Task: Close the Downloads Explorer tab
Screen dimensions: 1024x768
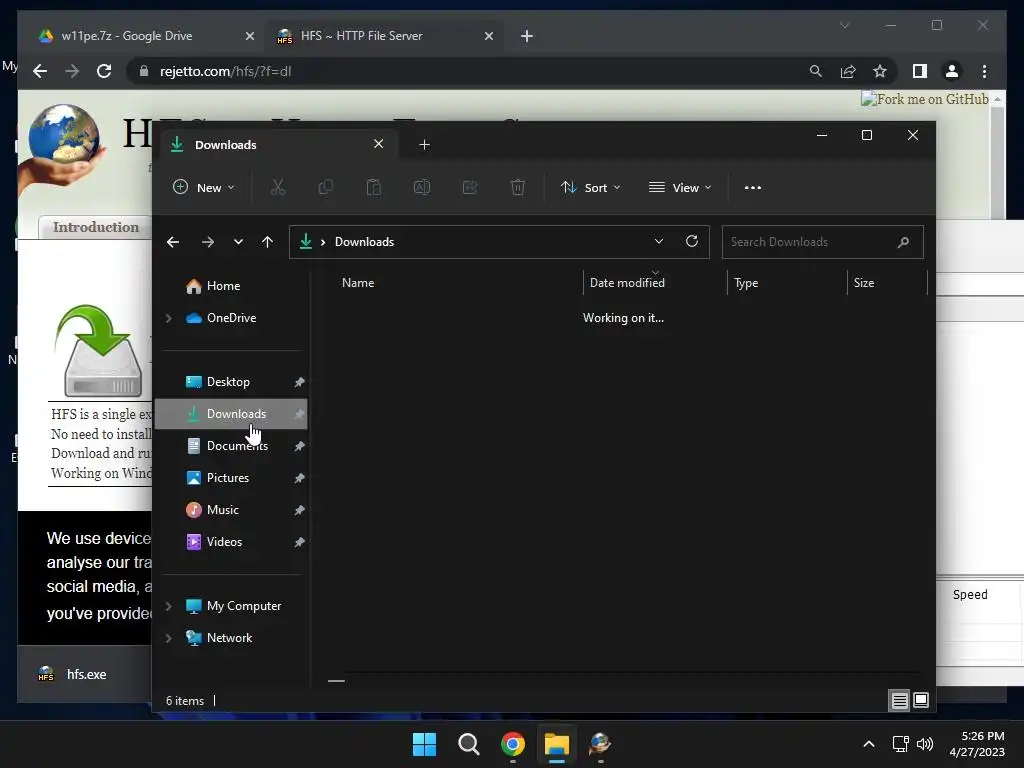Action: pyautogui.click(x=379, y=144)
